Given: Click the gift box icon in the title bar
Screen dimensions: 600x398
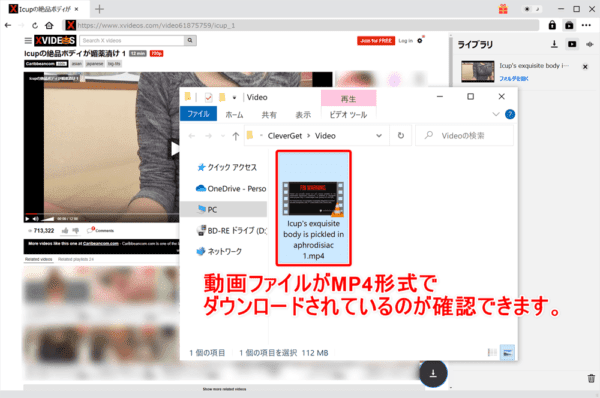Looking at the screenshot, I should tap(503, 9).
